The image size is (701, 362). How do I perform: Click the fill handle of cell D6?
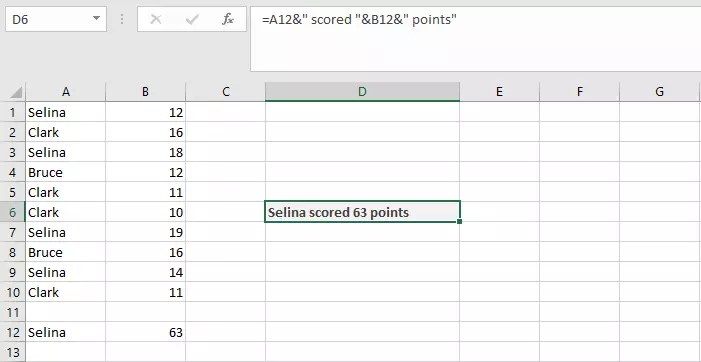pos(460,222)
